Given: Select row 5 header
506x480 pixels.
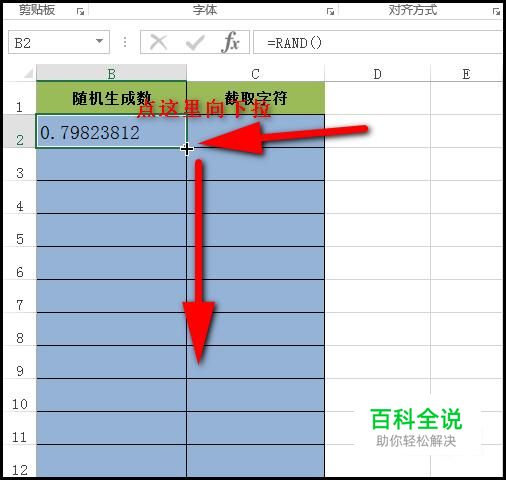Looking at the screenshot, I should point(19,230).
